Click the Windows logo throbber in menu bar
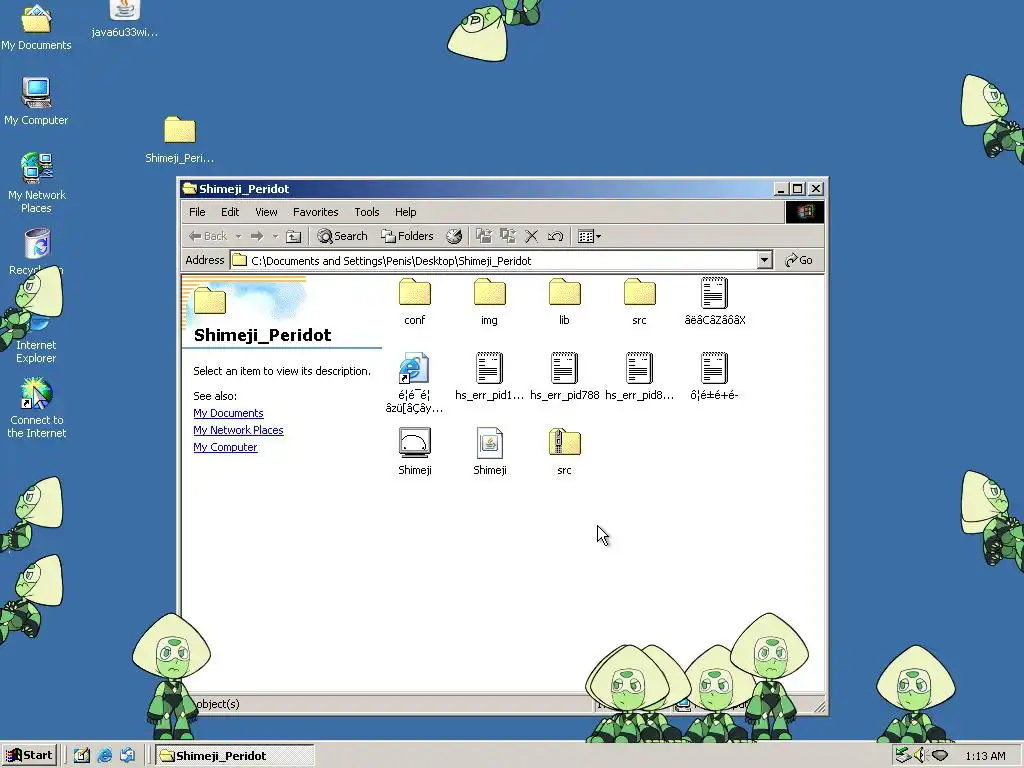This screenshot has height=768, width=1024. click(x=805, y=212)
